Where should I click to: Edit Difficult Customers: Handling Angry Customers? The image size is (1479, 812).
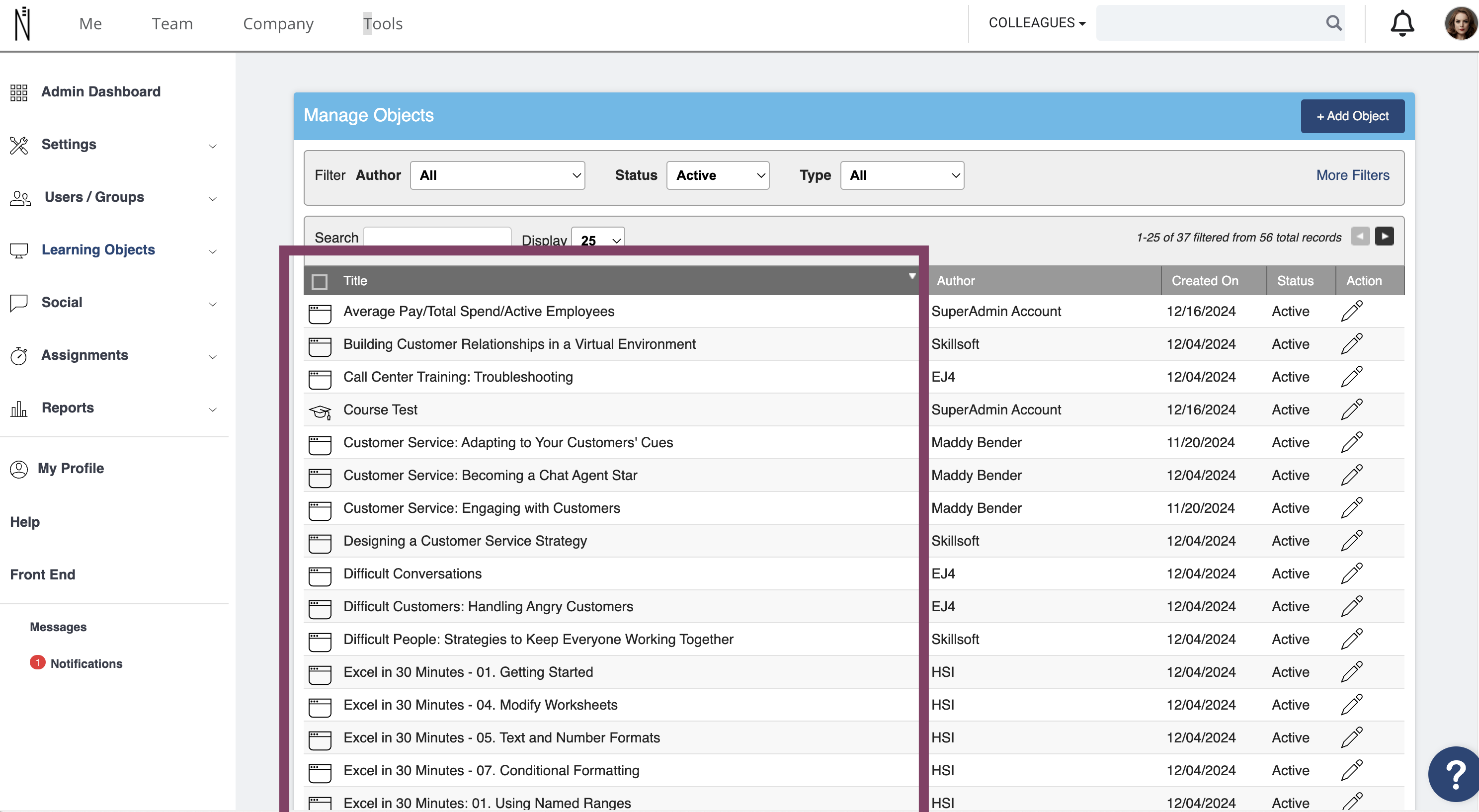(1352, 606)
